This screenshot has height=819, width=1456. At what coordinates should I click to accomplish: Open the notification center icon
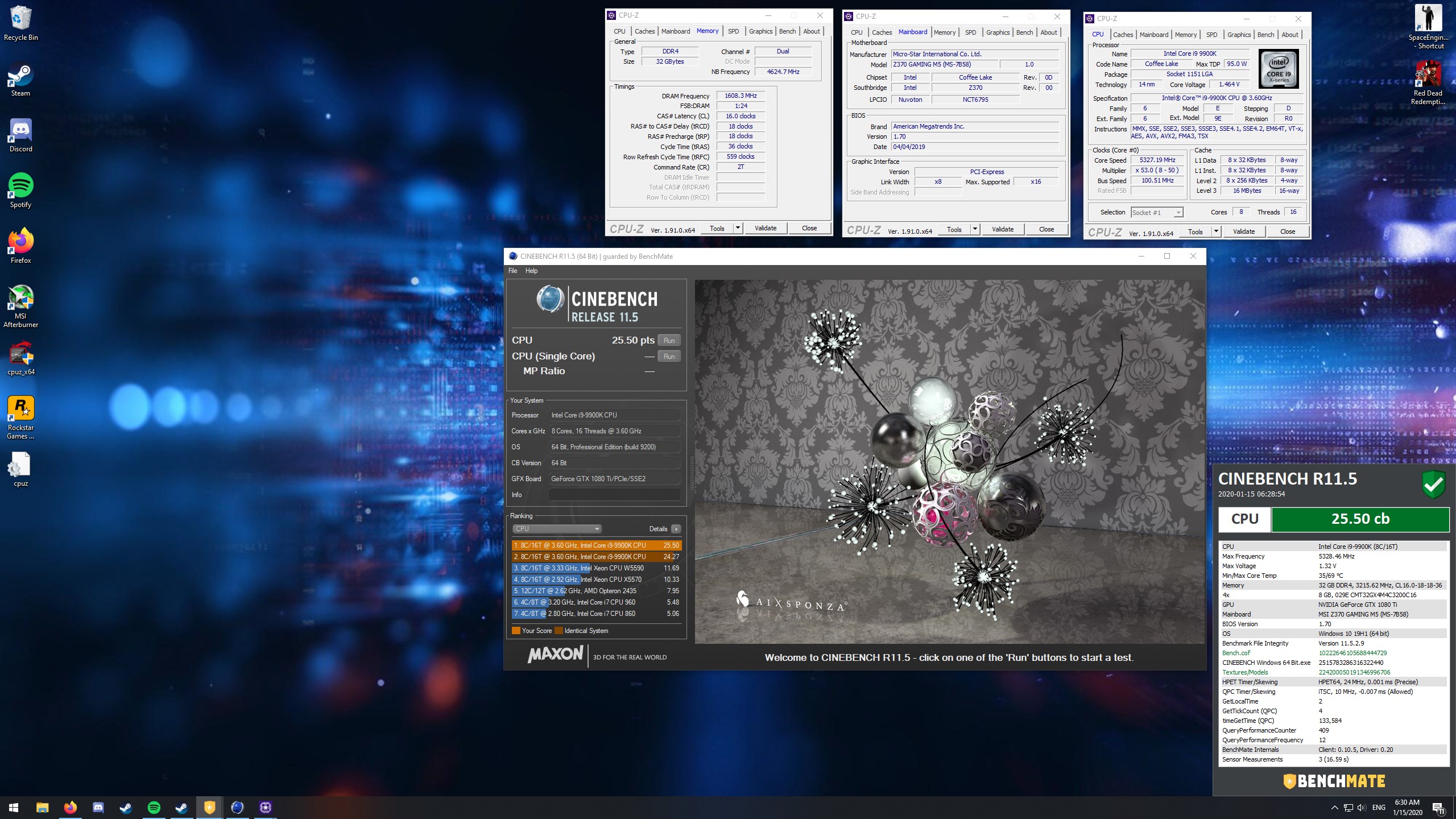point(1438,808)
